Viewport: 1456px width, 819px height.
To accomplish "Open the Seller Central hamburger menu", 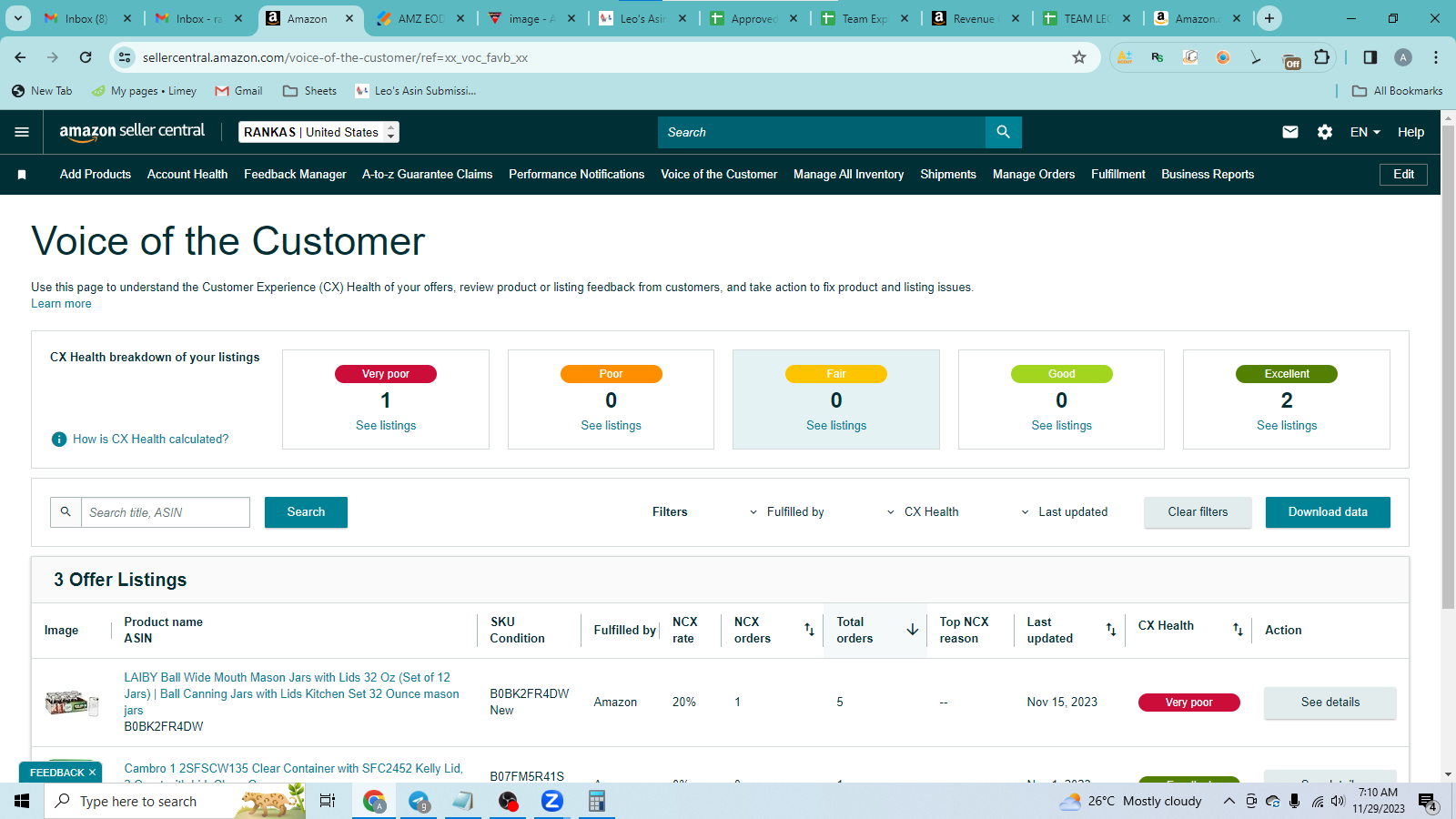I will [22, 132].
